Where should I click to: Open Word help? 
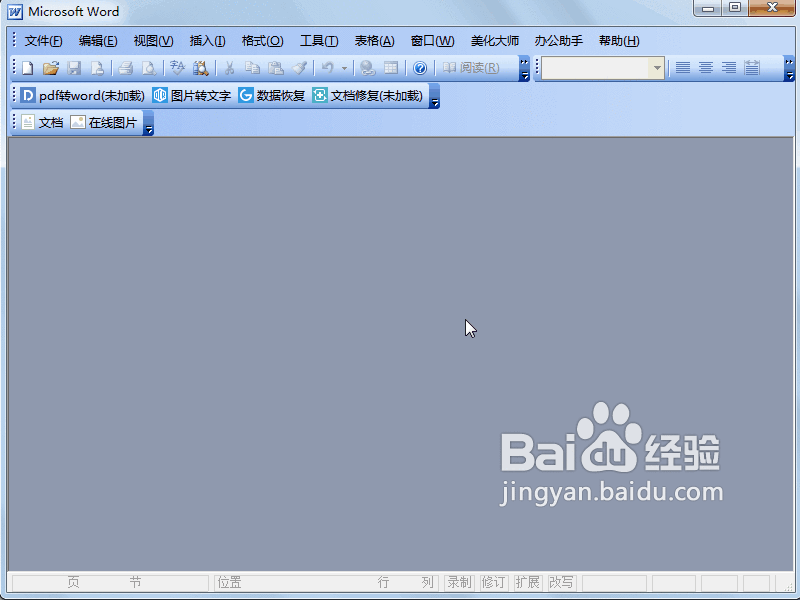tap(418, 67)
